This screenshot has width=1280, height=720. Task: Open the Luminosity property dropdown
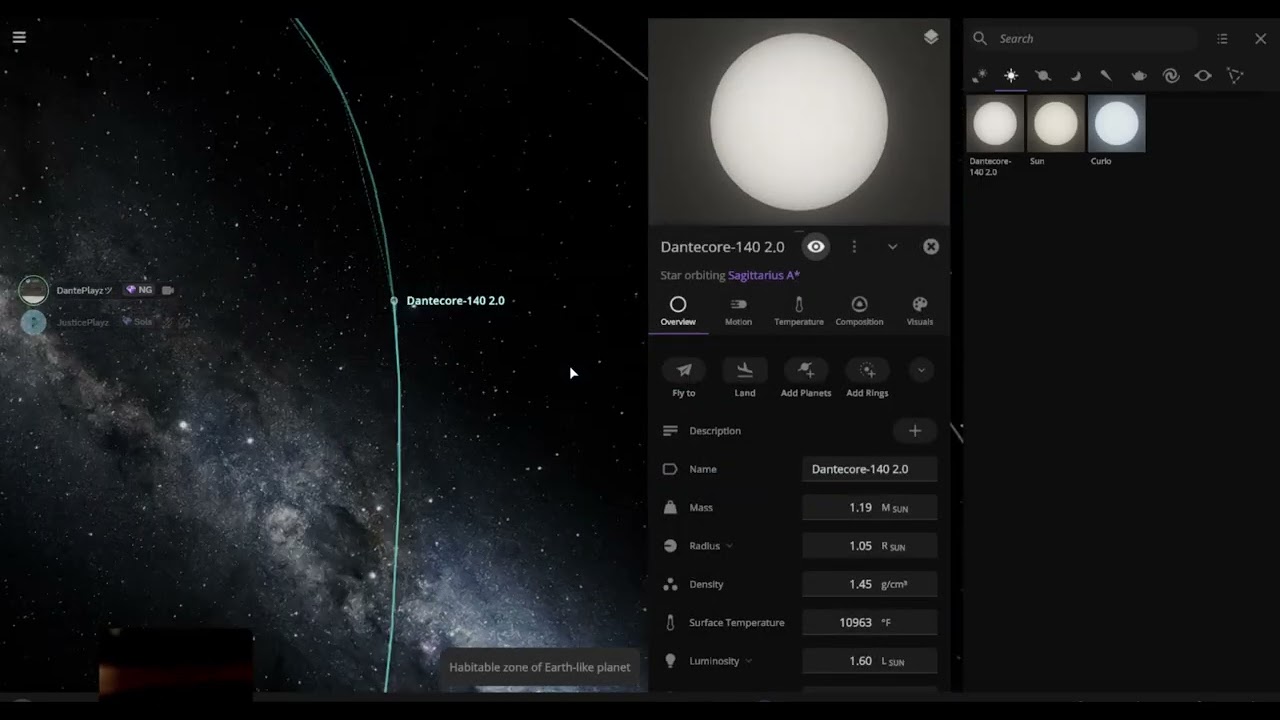pyautogui.click(x=748, y=661)
